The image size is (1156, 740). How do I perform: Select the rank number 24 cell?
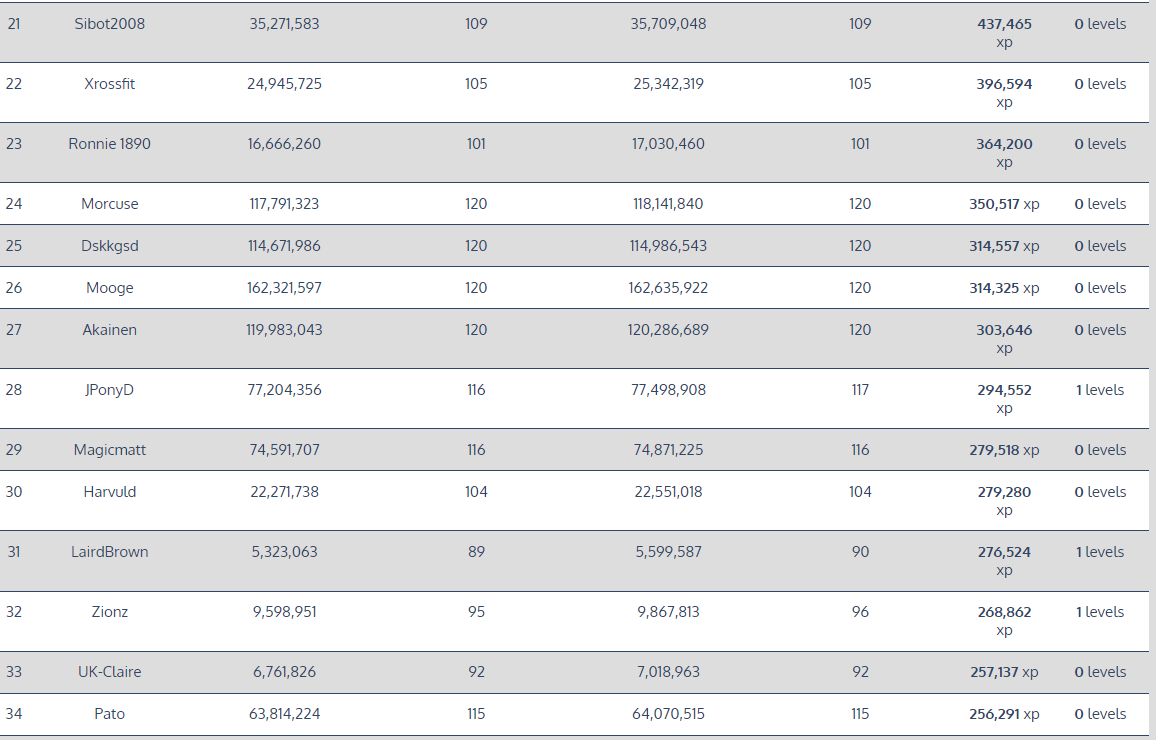(14, 204)
